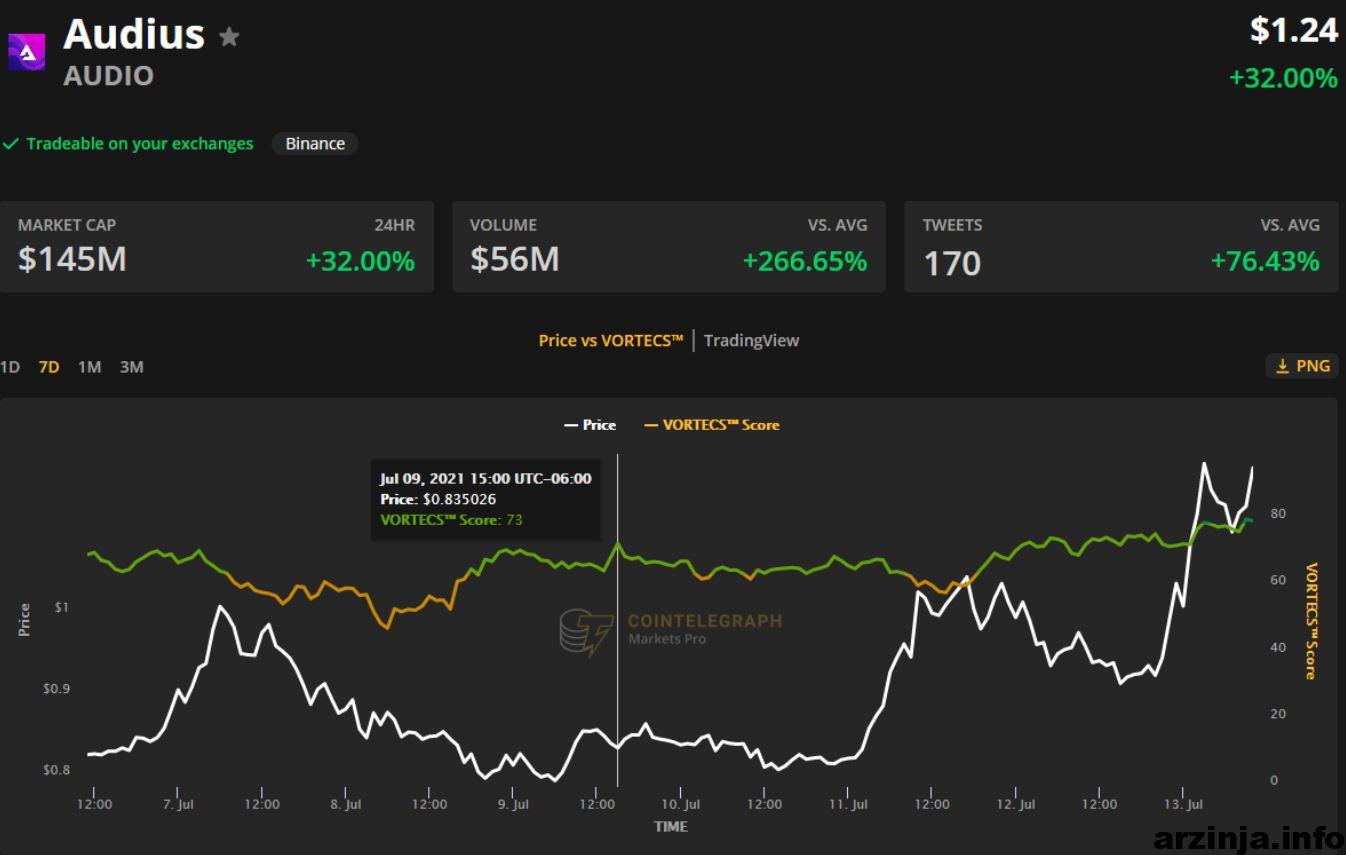Screen dimensions: 1346x855
Task: Click the 9. Jul time axis label
Action: coord(513,804)
